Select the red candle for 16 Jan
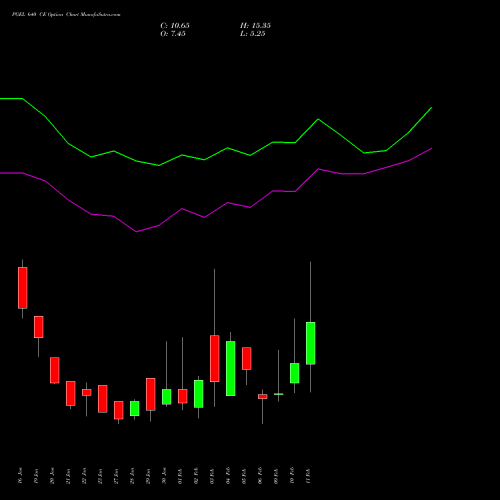 tap(23, 288)
